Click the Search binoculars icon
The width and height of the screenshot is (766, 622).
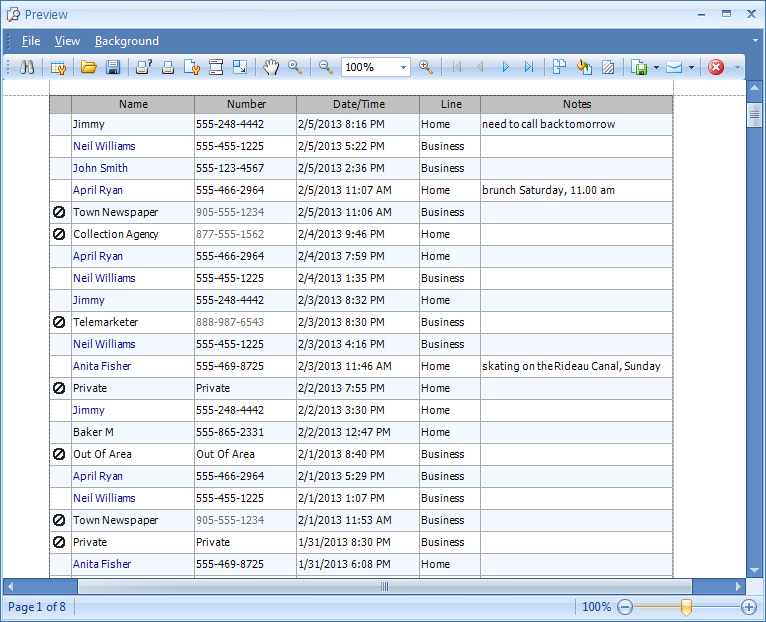tap(28, 67)
